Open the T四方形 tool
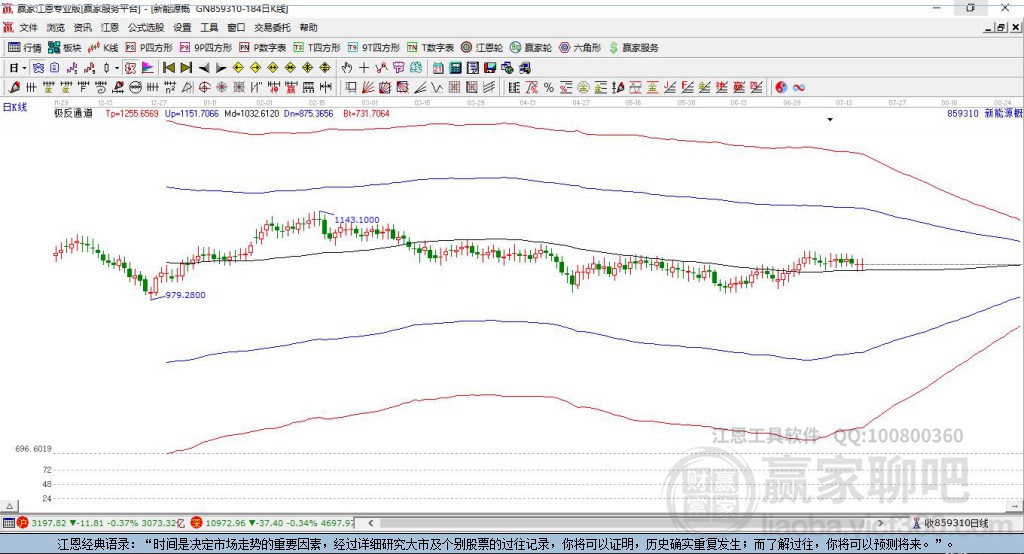 point(317,48)
